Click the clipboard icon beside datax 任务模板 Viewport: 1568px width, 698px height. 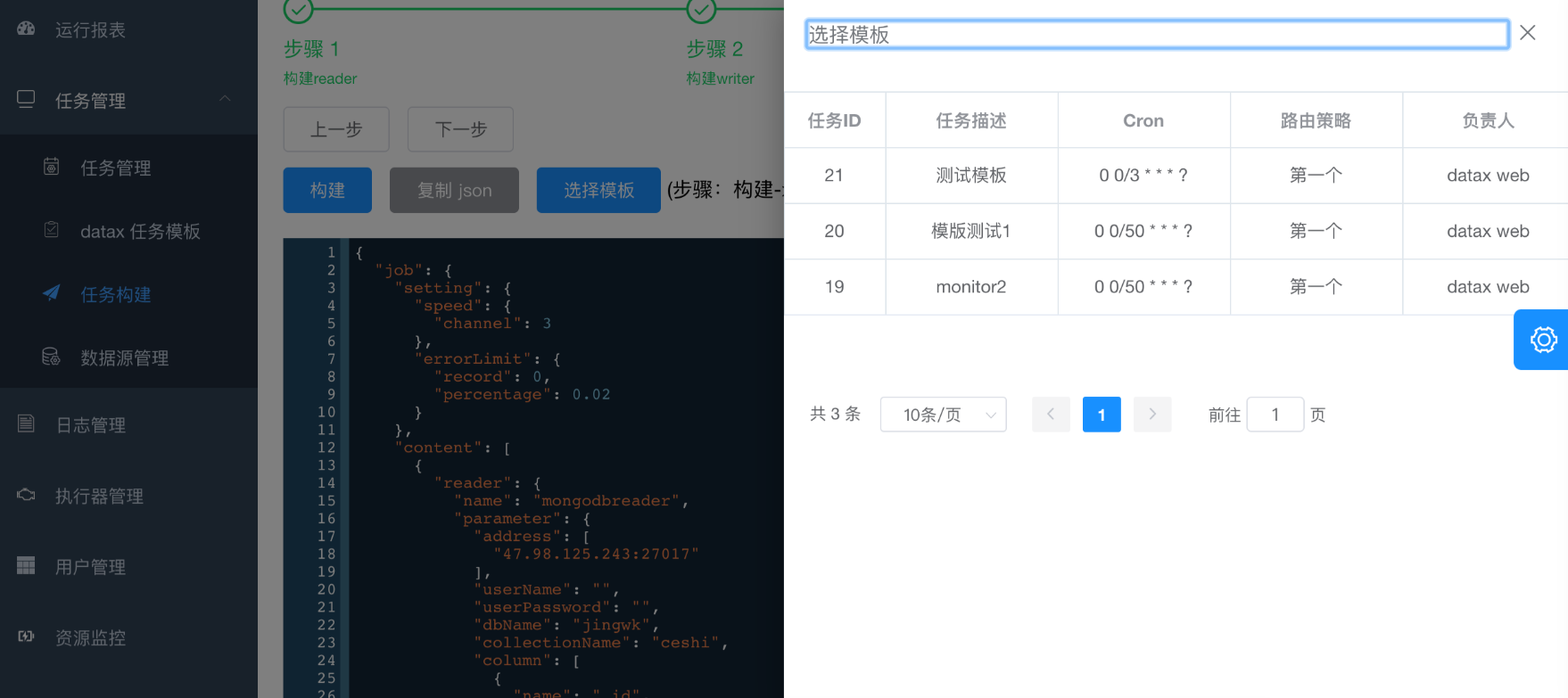tap(52, 230)
